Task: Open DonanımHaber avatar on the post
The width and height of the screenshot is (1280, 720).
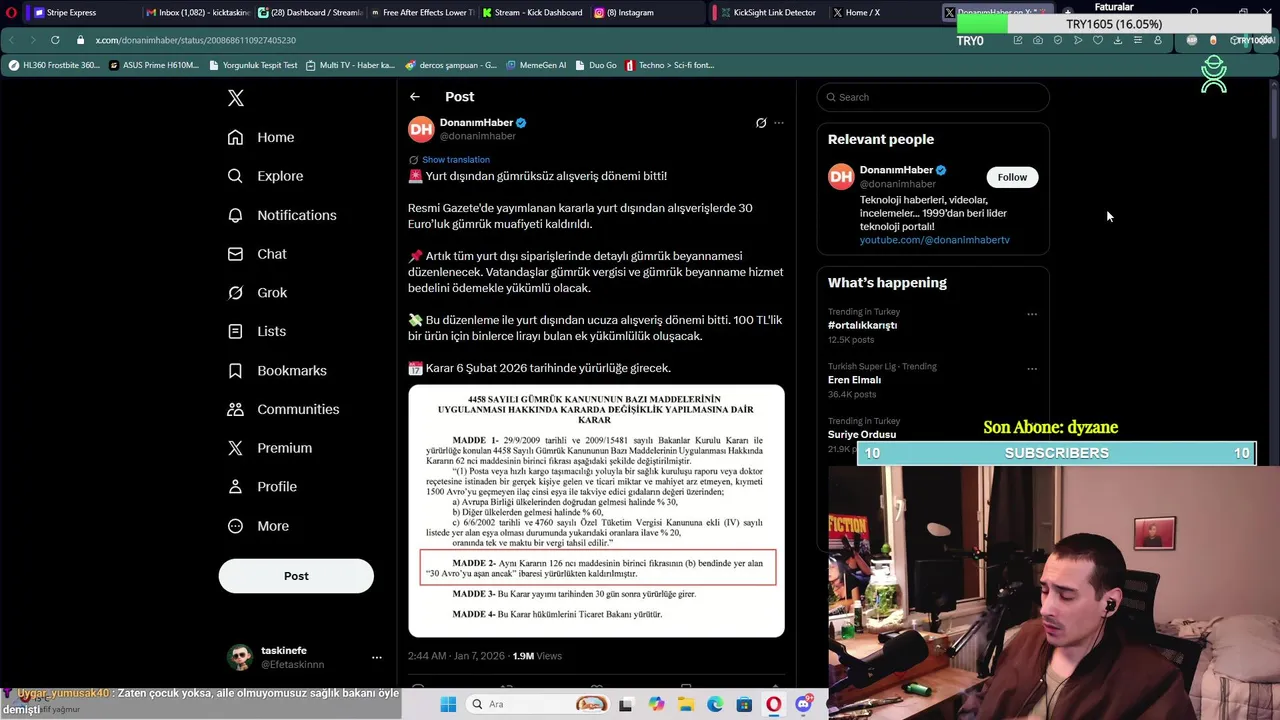Action: click(421, 129)
